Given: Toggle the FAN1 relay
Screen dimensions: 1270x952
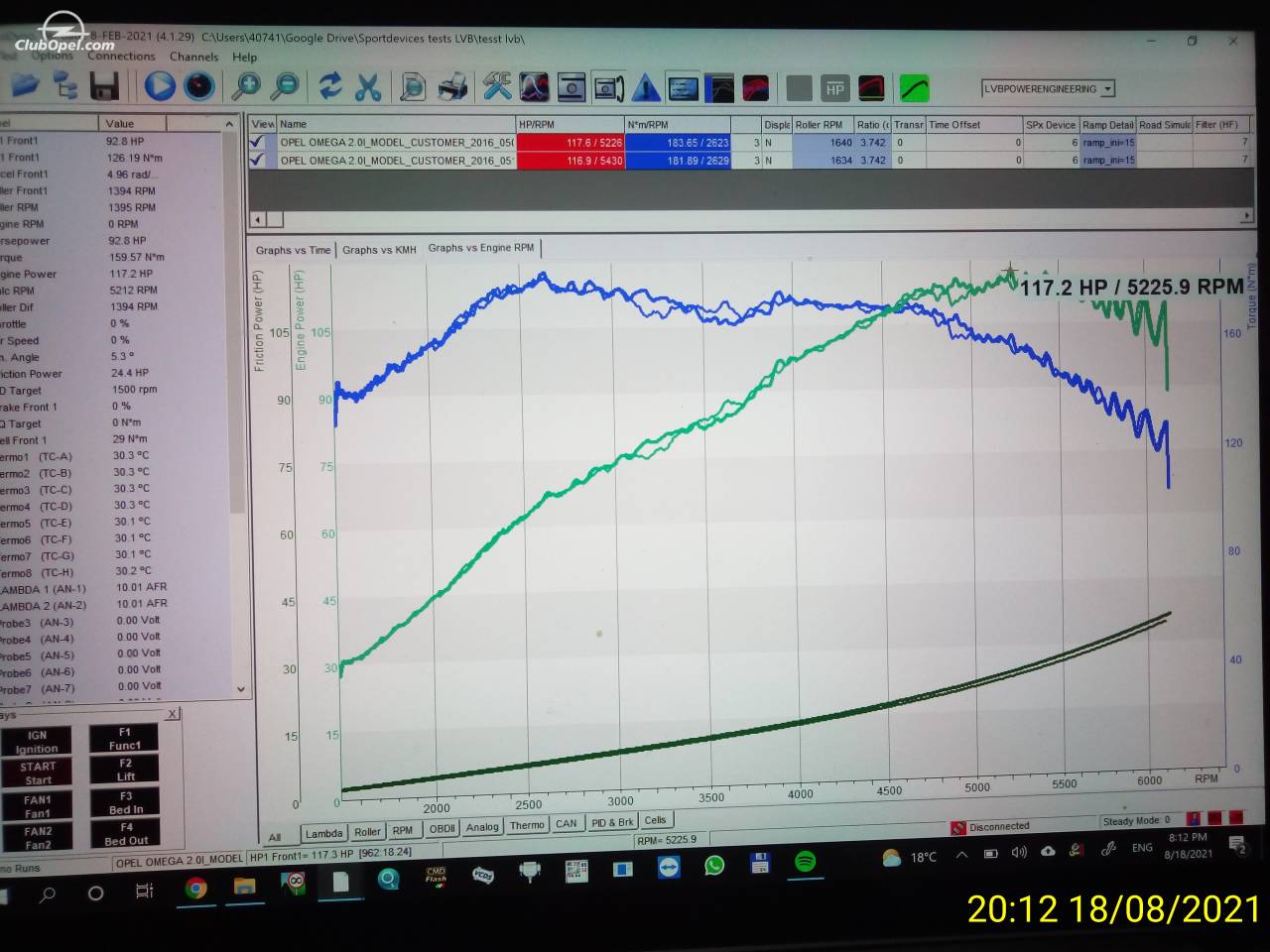Looking at the screenshot, I should [38, 805].
